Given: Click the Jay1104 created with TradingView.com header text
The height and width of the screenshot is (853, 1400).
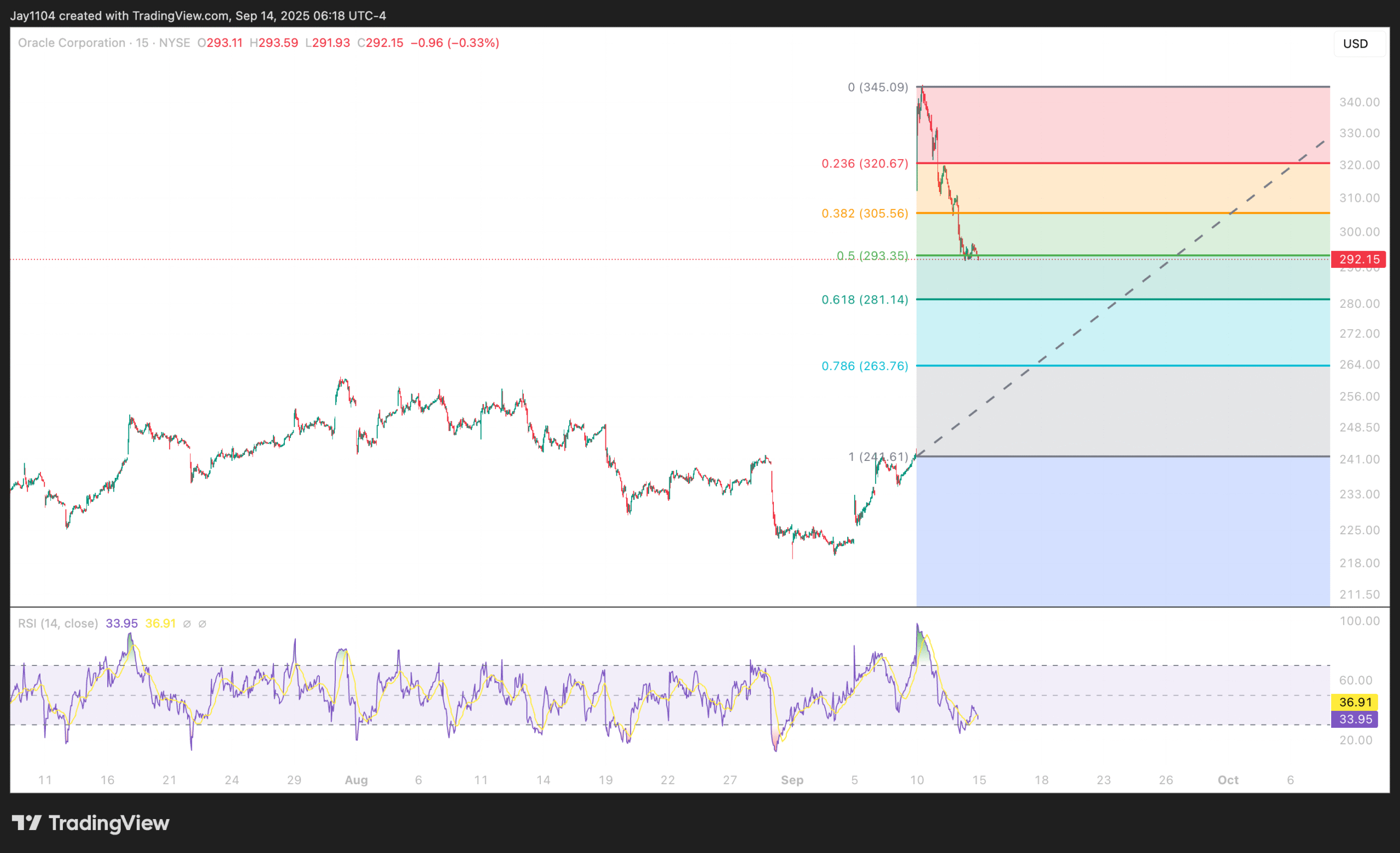Looking at the screenshot, I should 198,16.
